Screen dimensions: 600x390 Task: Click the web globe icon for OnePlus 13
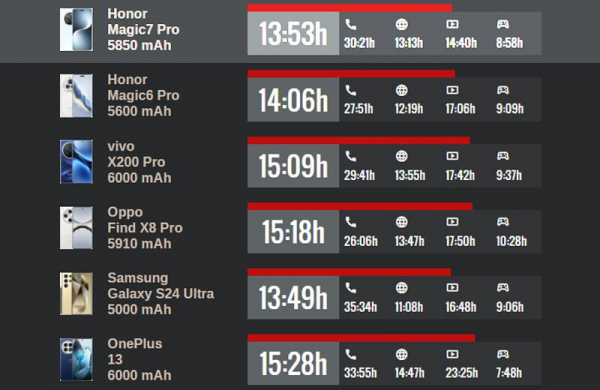[x=401, y=354]
